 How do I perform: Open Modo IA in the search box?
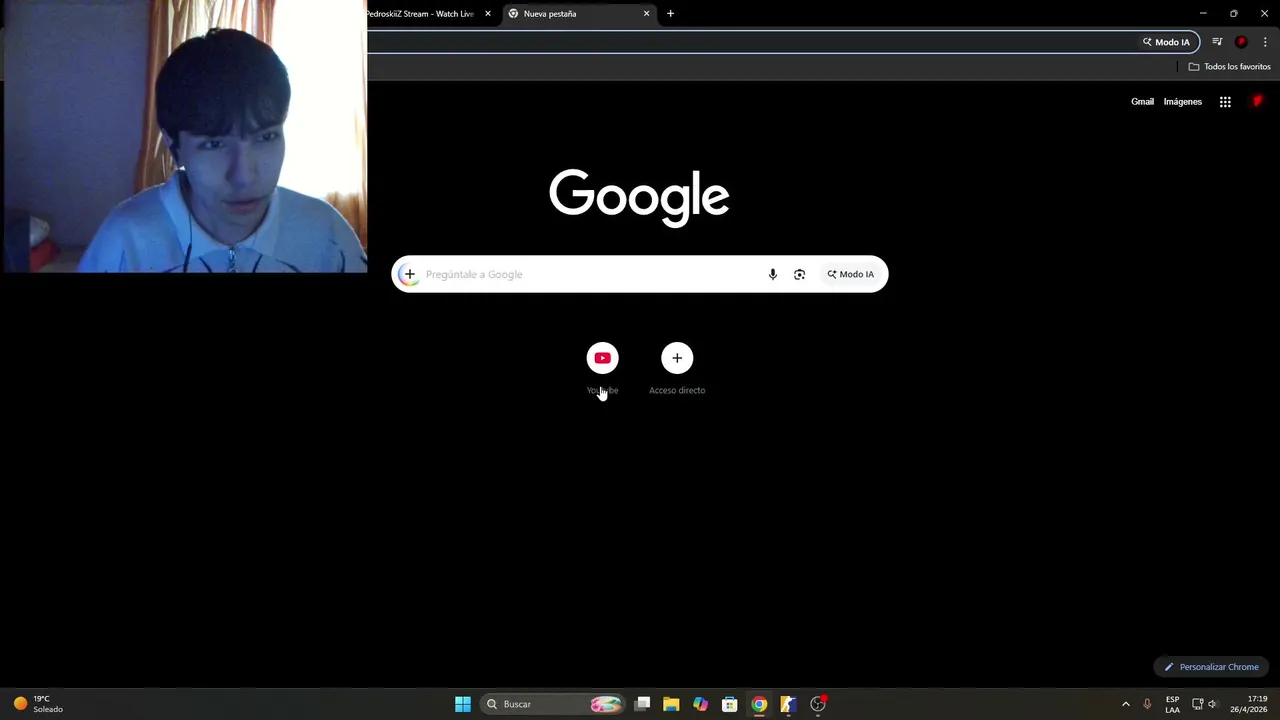coord(850,274)
